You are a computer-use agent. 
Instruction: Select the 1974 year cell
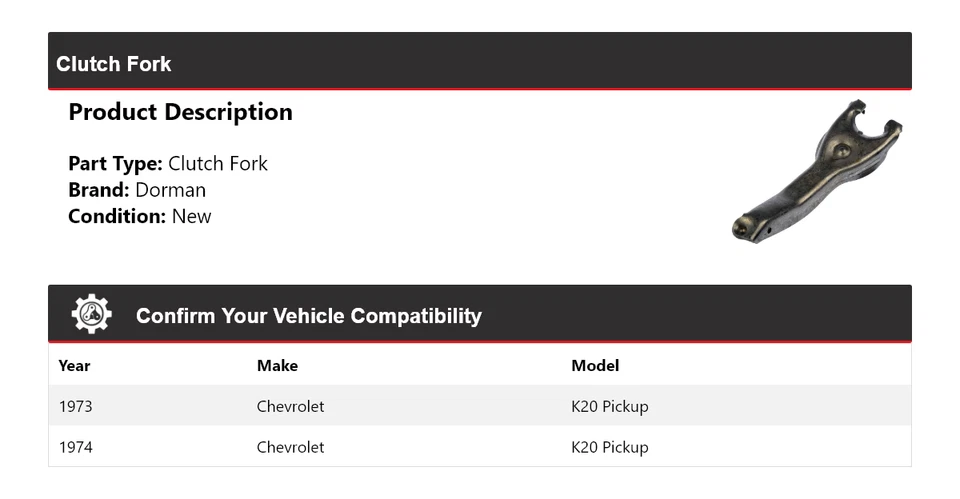pos(76,447)
